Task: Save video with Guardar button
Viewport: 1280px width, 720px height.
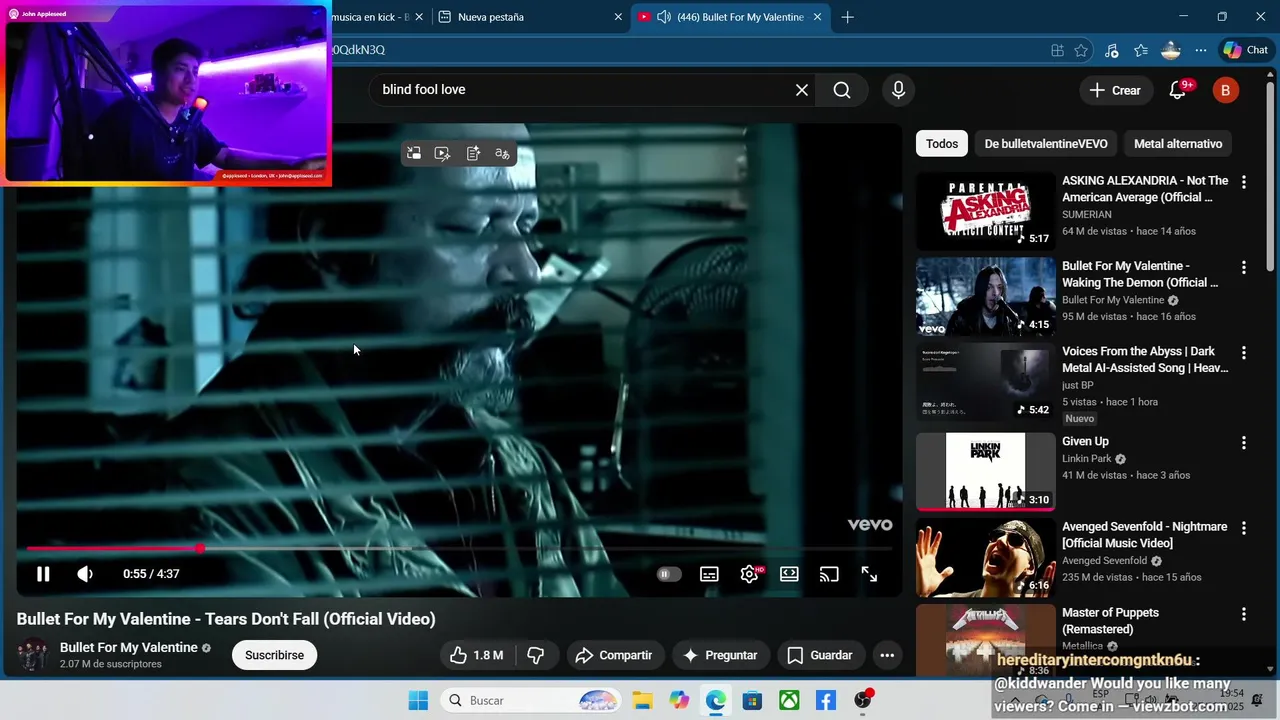Action: click(x=821, y=655)
